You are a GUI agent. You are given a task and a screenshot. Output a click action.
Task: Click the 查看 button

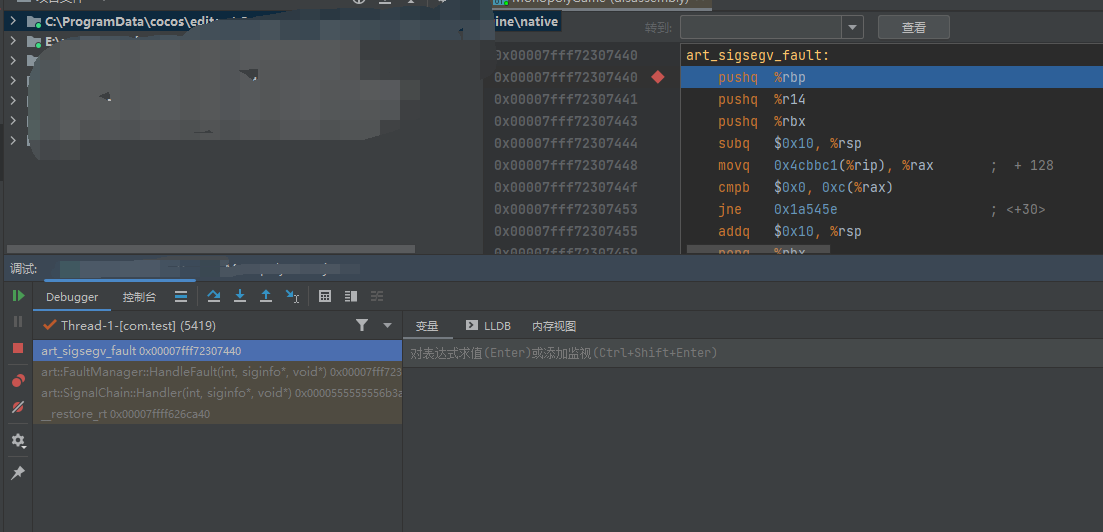914,27
